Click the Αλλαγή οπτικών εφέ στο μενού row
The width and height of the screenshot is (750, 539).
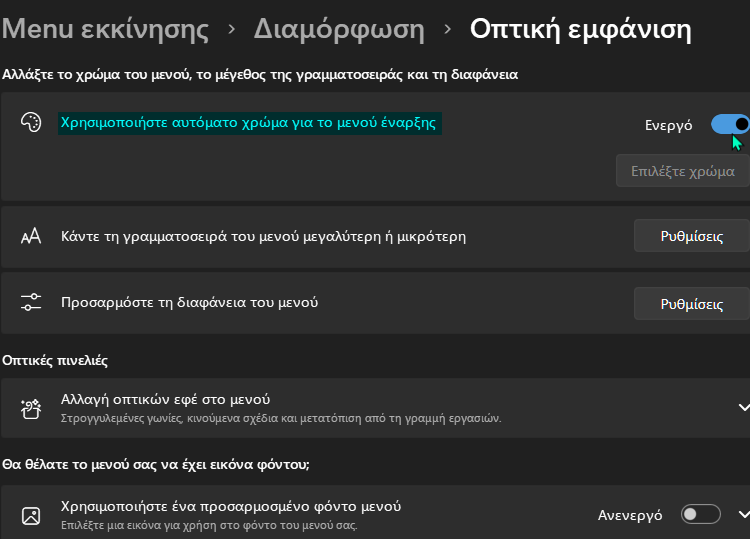coord(375,408)
